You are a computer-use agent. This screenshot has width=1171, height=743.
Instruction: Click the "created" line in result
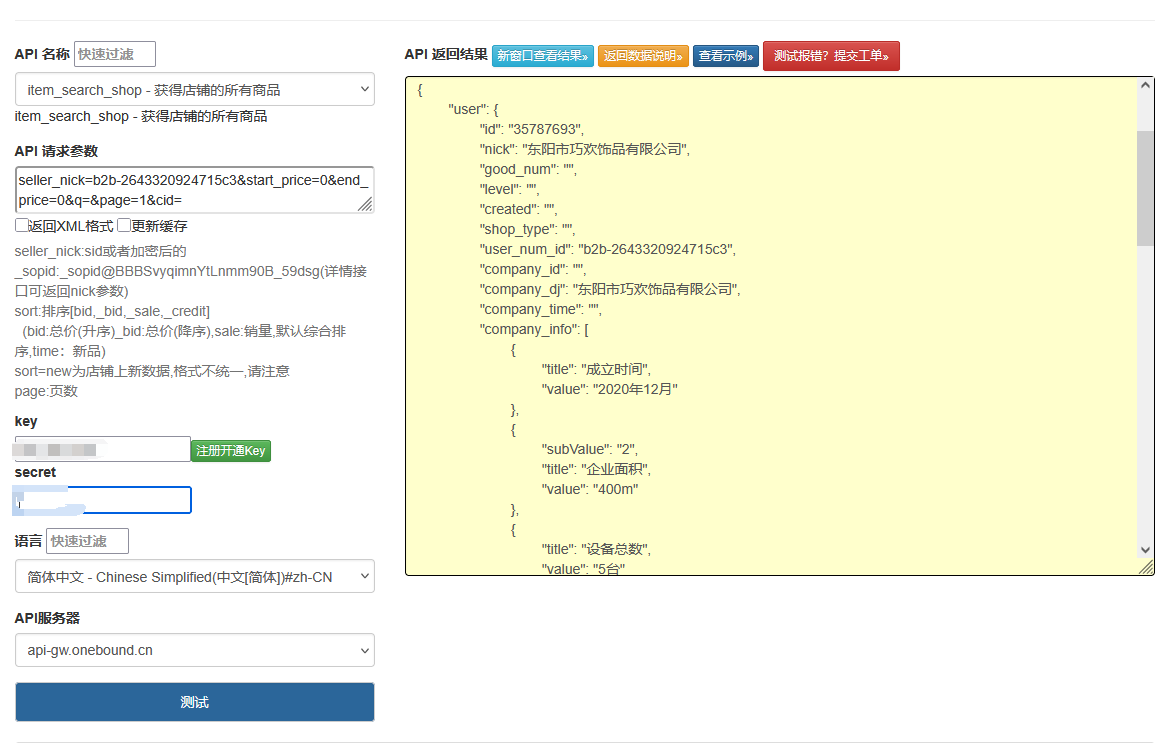point(518,209)
